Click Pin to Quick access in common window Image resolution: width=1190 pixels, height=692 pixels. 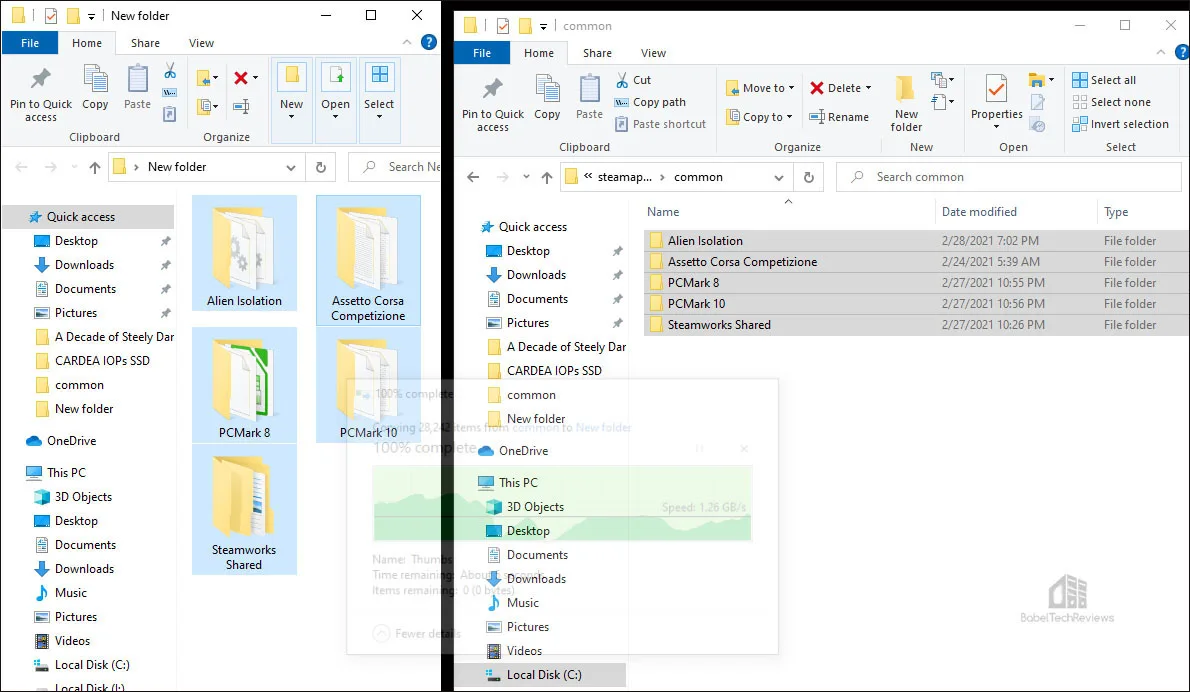click(493, 105)
